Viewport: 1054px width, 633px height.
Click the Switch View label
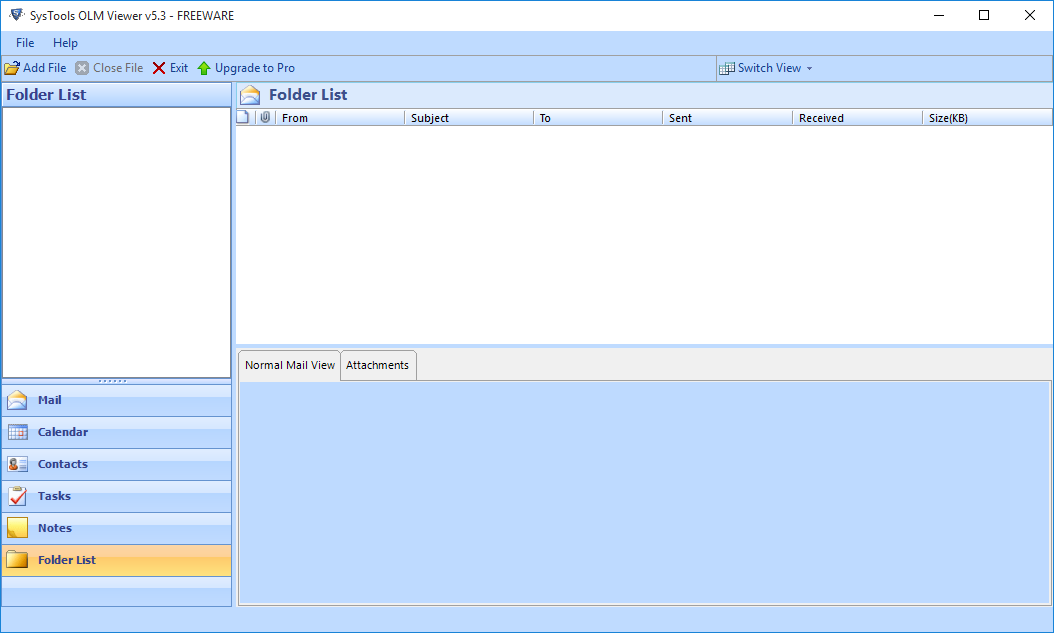[769, 68]
